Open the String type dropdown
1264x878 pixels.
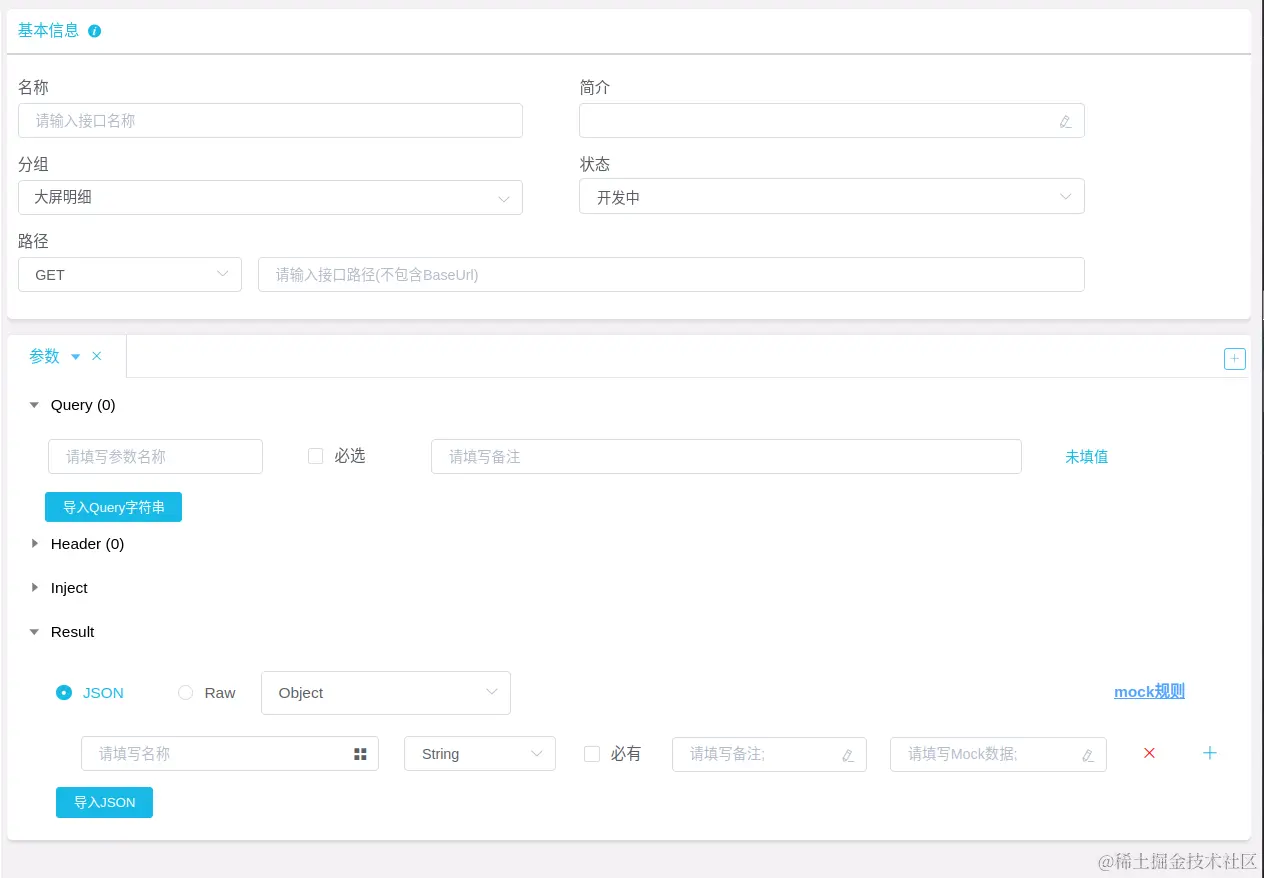480,754
